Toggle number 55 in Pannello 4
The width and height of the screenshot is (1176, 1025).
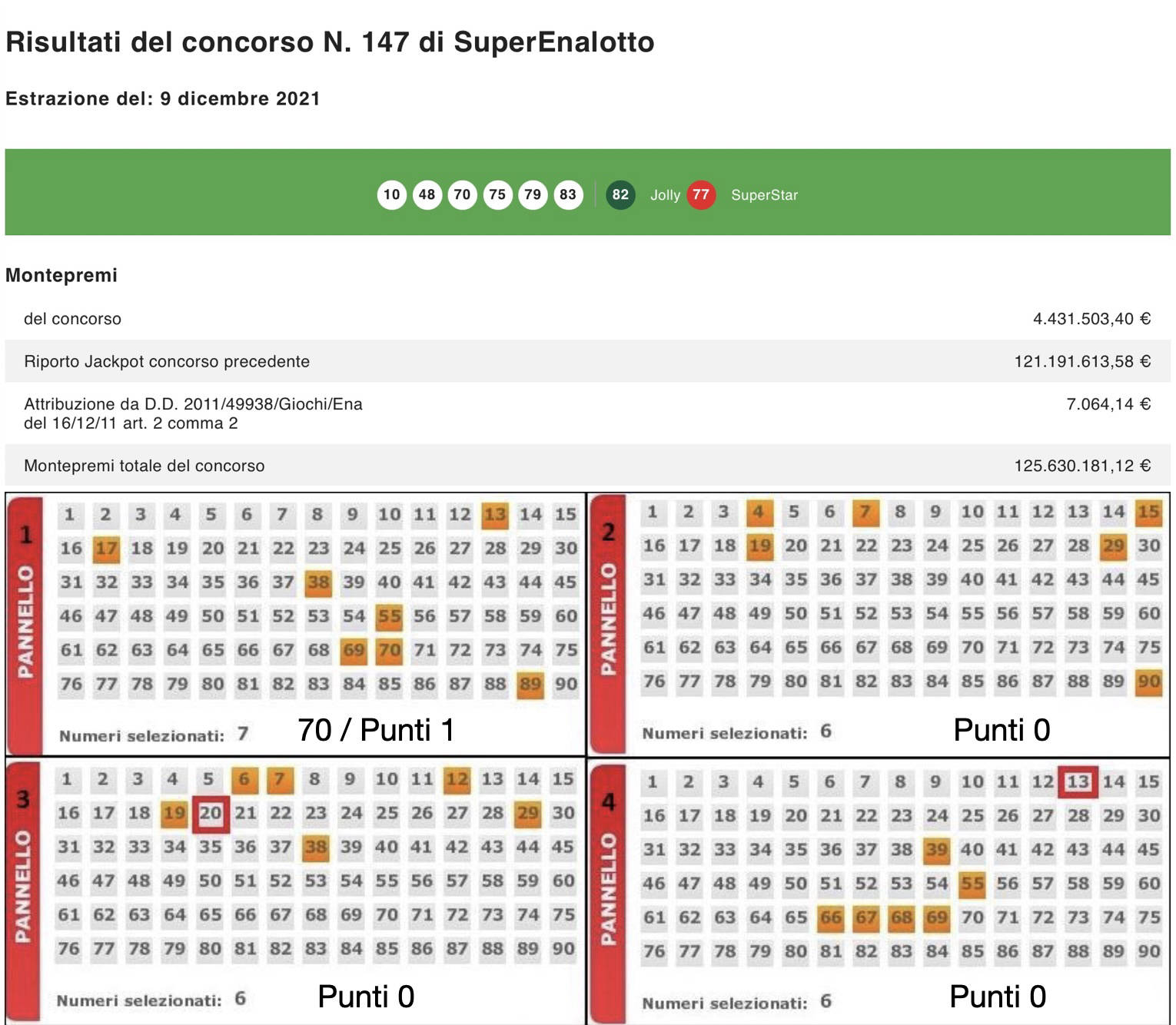972,884
